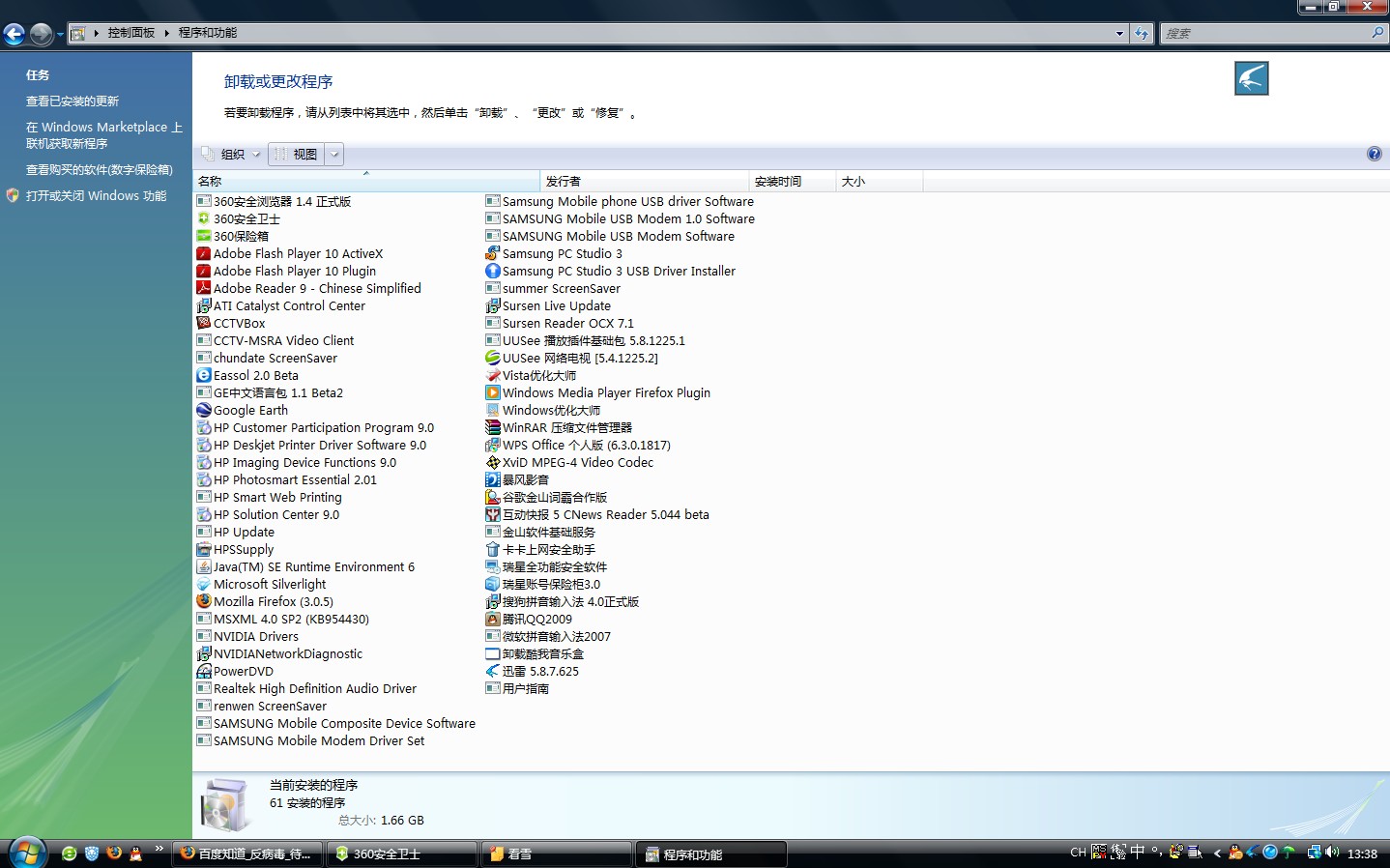Open the address bar history dropdown
Screen dimensions: 1390x868
pos(1119,34)
